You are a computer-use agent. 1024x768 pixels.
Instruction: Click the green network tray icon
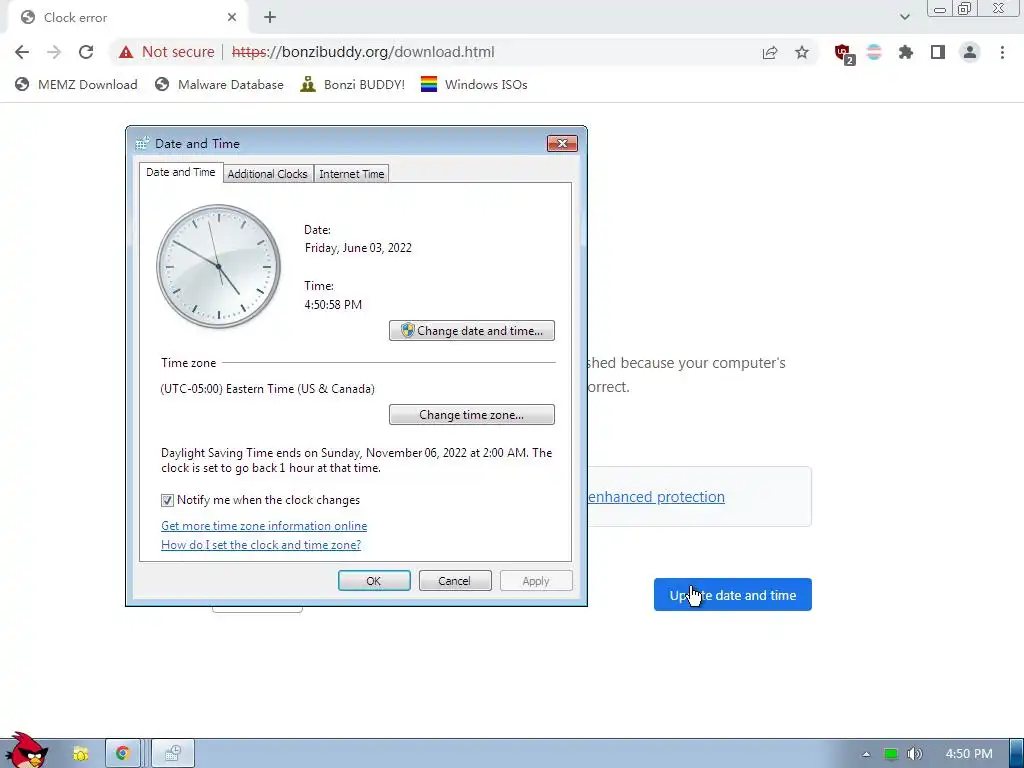pyautogui.click(x=891, y=754)
